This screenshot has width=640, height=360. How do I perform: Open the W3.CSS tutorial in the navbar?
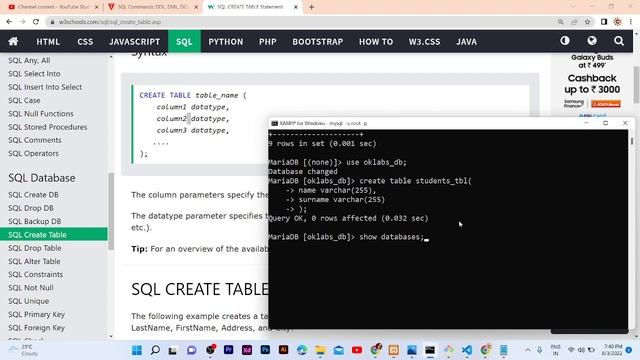[424, 42]
